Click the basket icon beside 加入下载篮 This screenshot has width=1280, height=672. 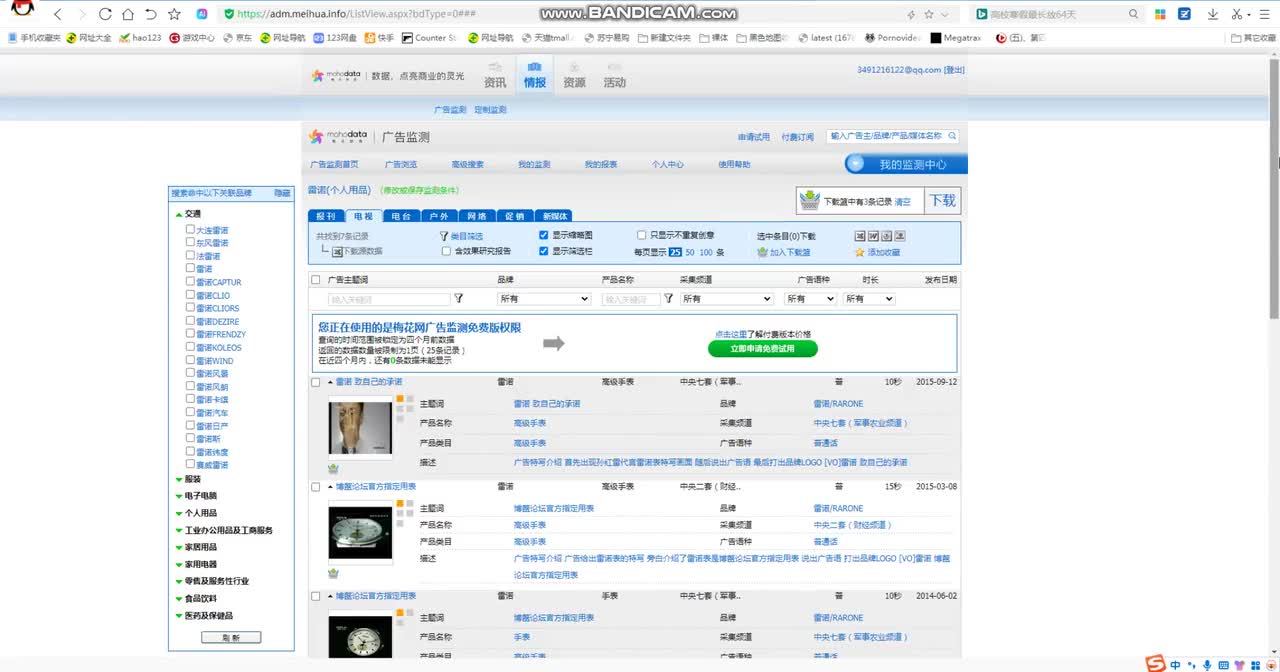(763, 252)
